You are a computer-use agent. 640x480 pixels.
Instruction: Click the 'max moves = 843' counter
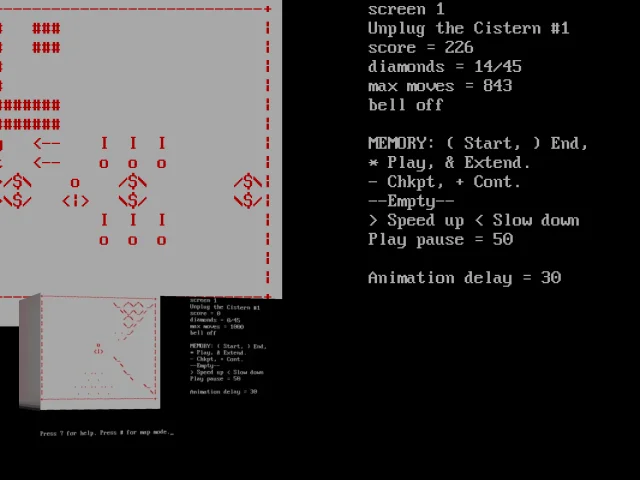(x=440, y=86)
